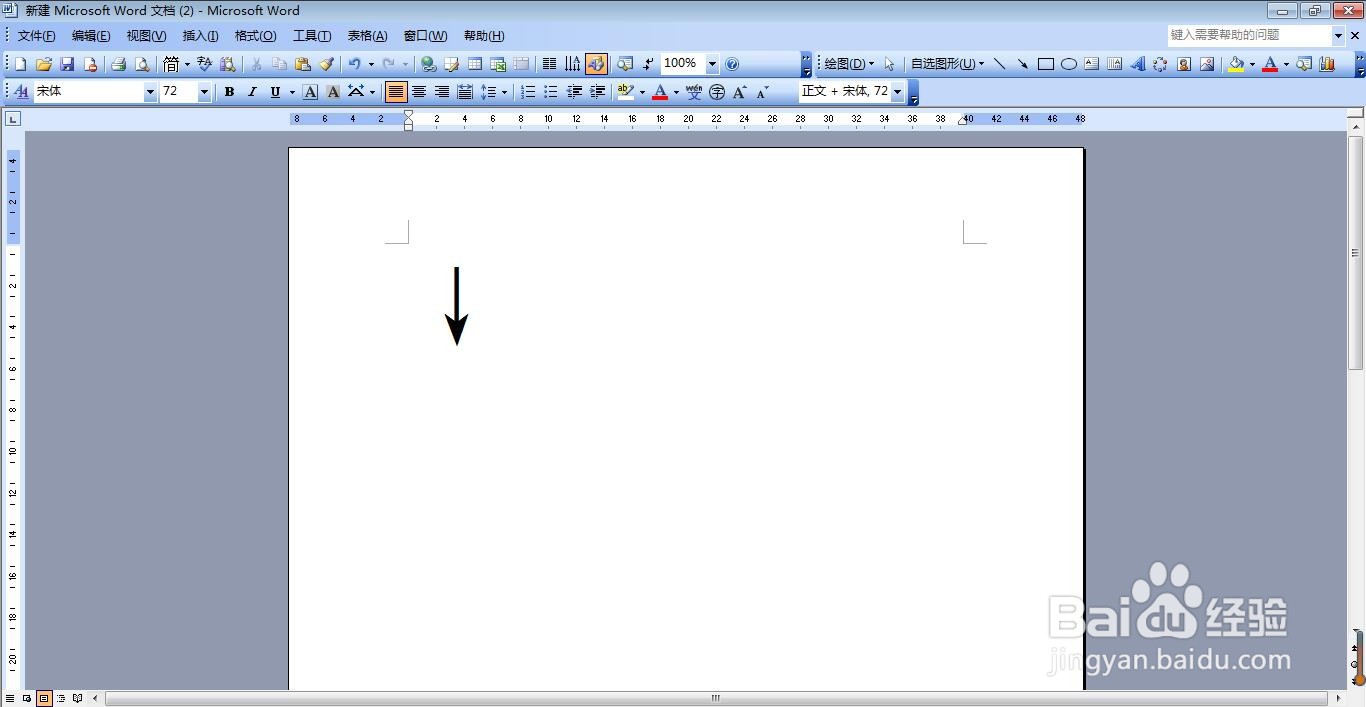This screenshot has height=707, width=1366.
Task: Open the 自选图形(U) autoshapes dropdown
Action: (947, 64)
